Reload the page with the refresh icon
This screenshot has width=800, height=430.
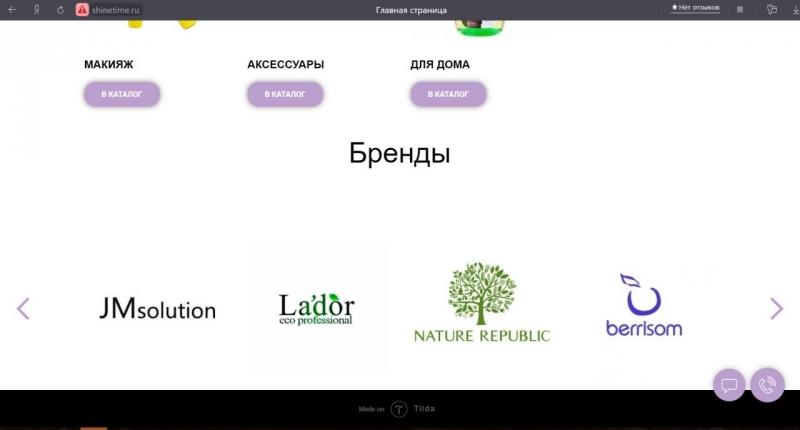[60, 10]
